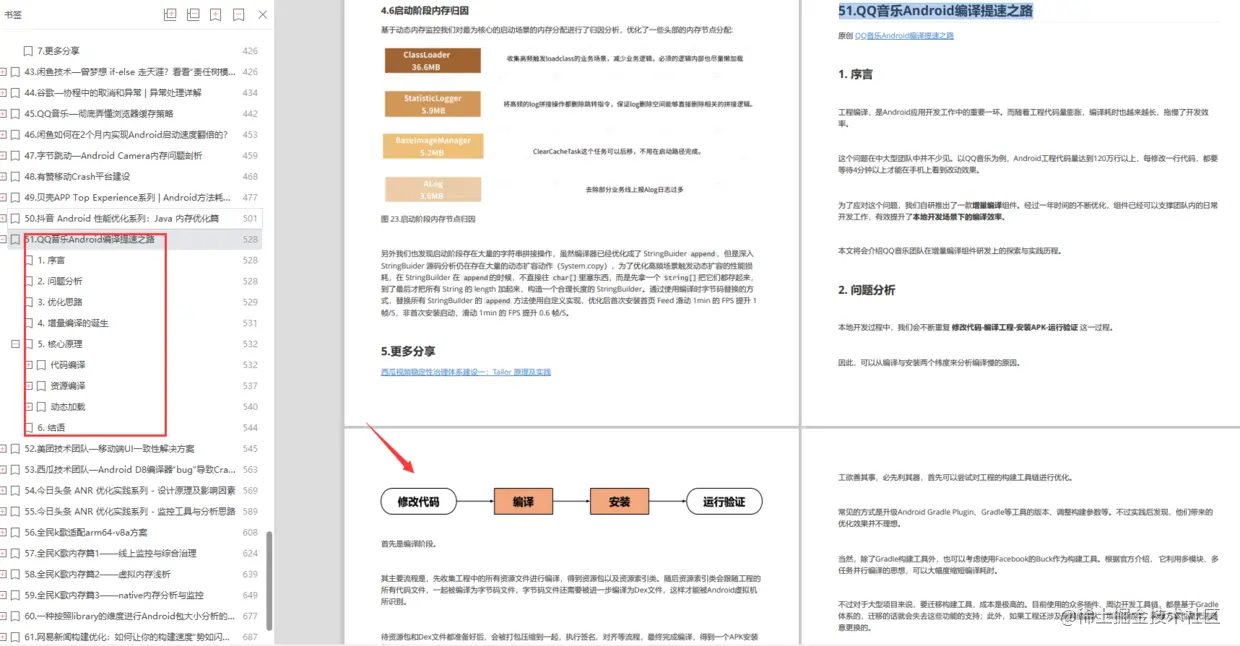Click bookmark icon beside 代码编译

[x=41, y=365]
